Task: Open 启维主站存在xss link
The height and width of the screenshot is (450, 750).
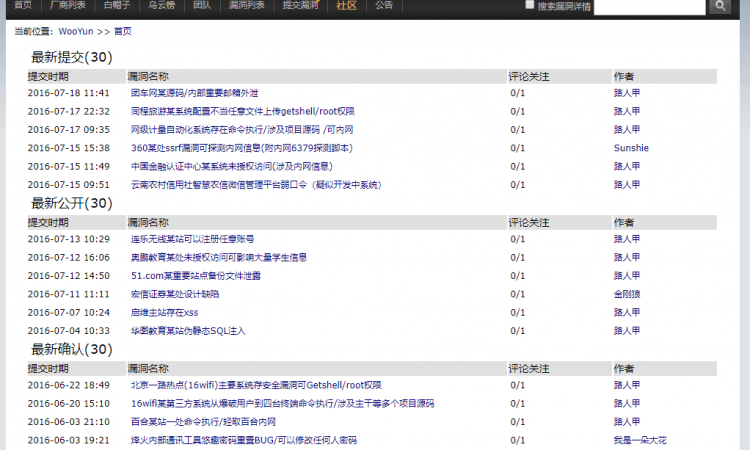Action: tap(164, 313)
